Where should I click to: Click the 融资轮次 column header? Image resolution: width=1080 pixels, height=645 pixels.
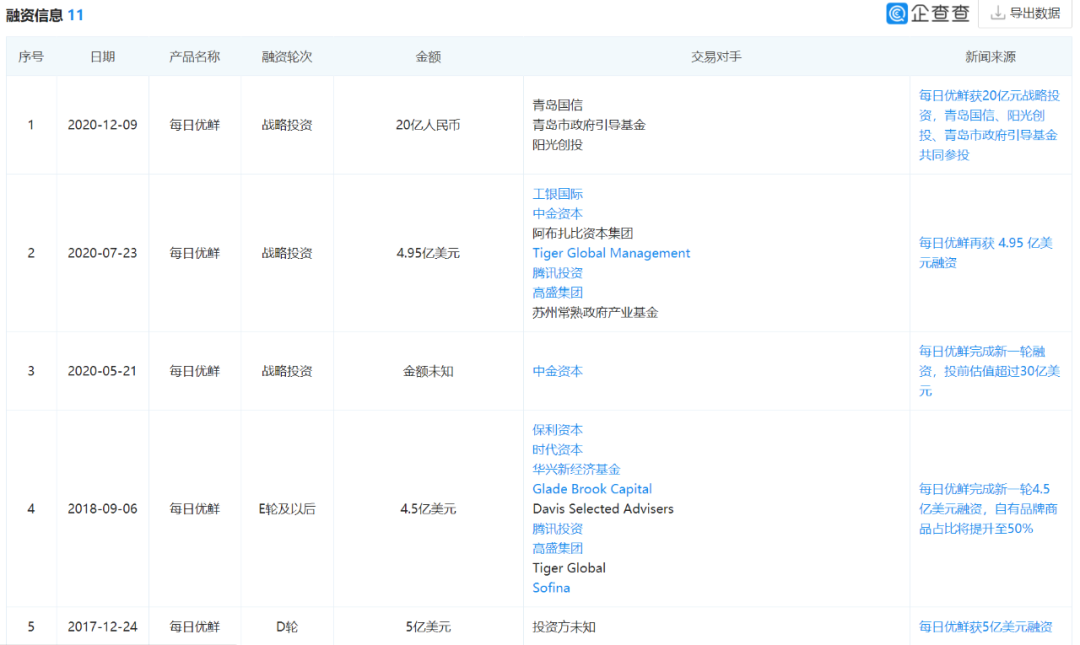click(287, 57)
